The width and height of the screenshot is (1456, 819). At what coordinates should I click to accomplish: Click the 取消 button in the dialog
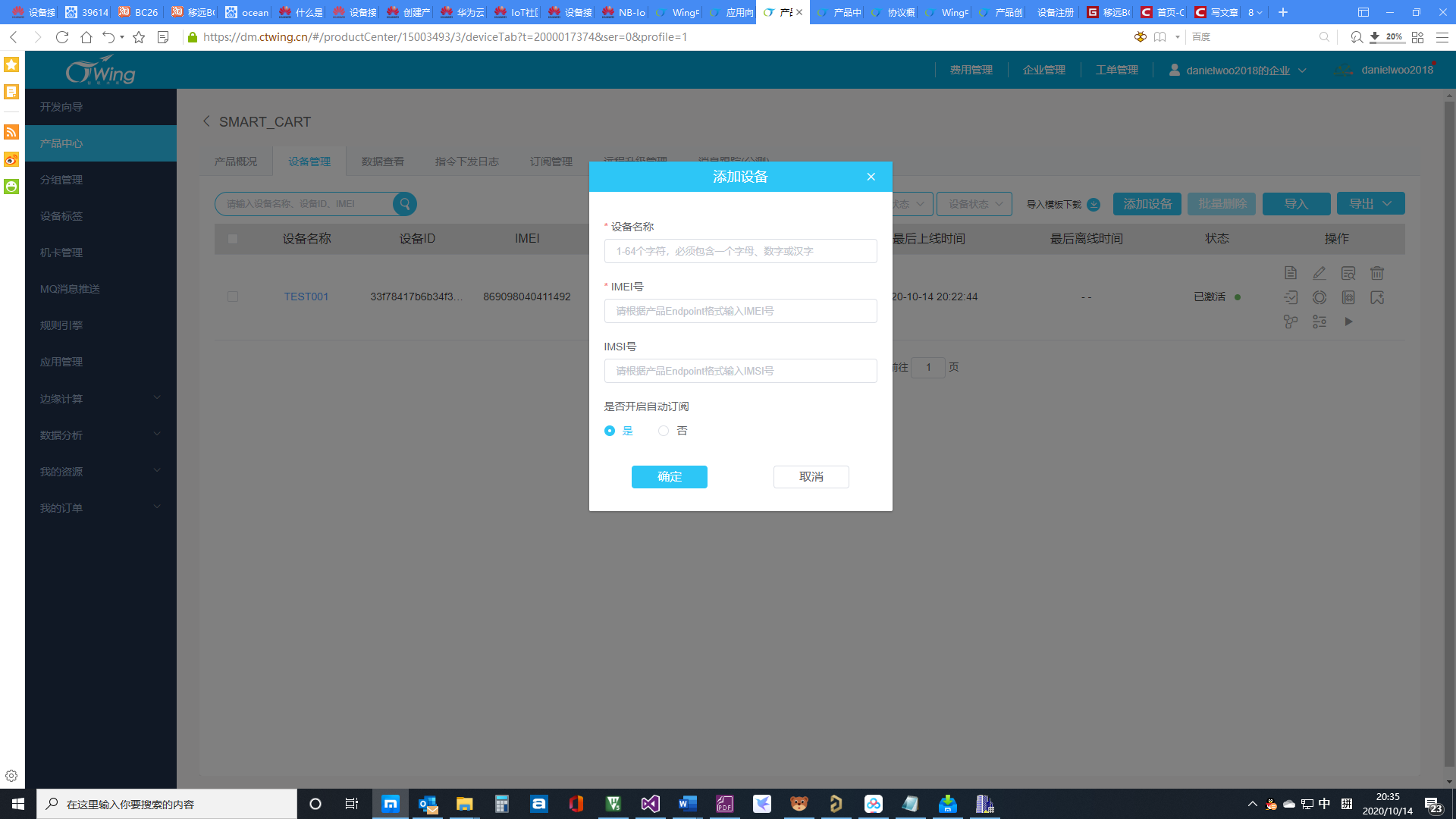tap(811, 476)
